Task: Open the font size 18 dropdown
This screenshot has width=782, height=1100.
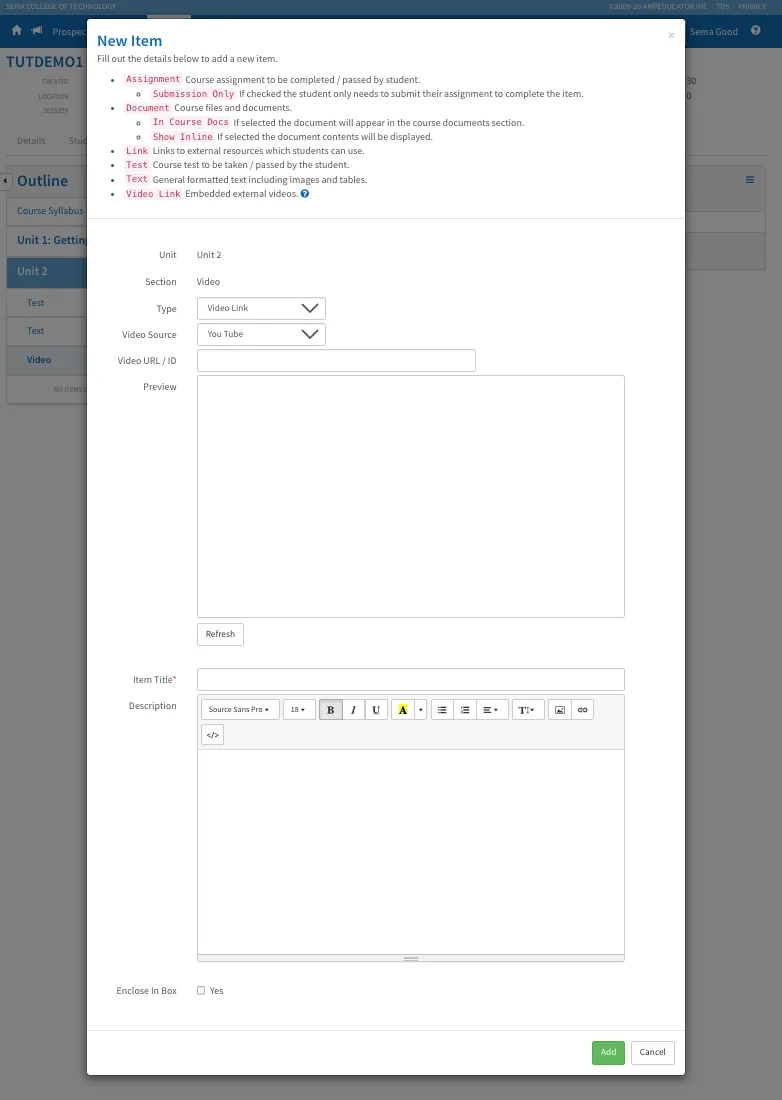Action: coord(299,710)
